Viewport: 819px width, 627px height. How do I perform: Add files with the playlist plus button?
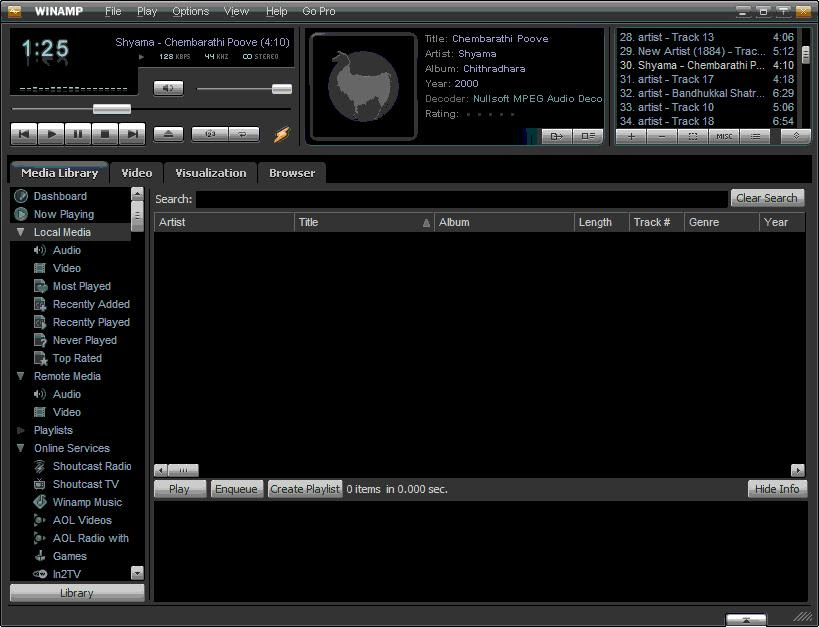pos(631,136)
